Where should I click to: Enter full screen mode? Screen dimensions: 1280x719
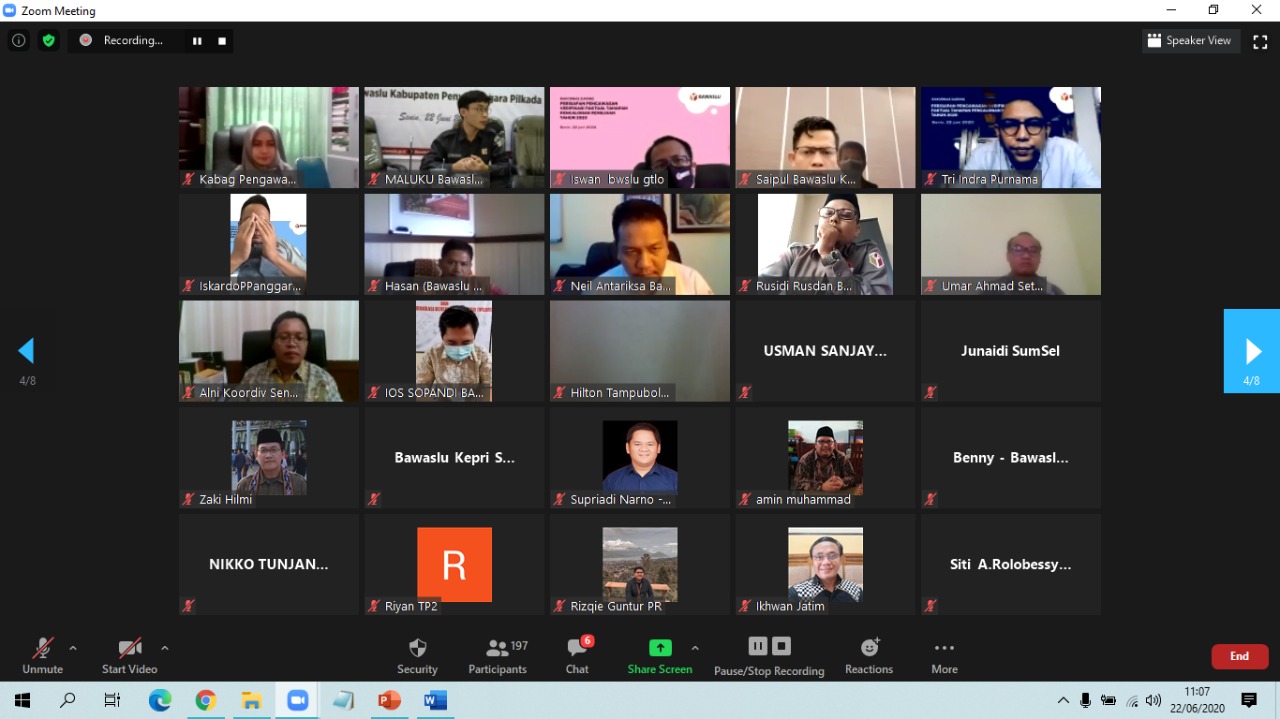click(1260, 41)
